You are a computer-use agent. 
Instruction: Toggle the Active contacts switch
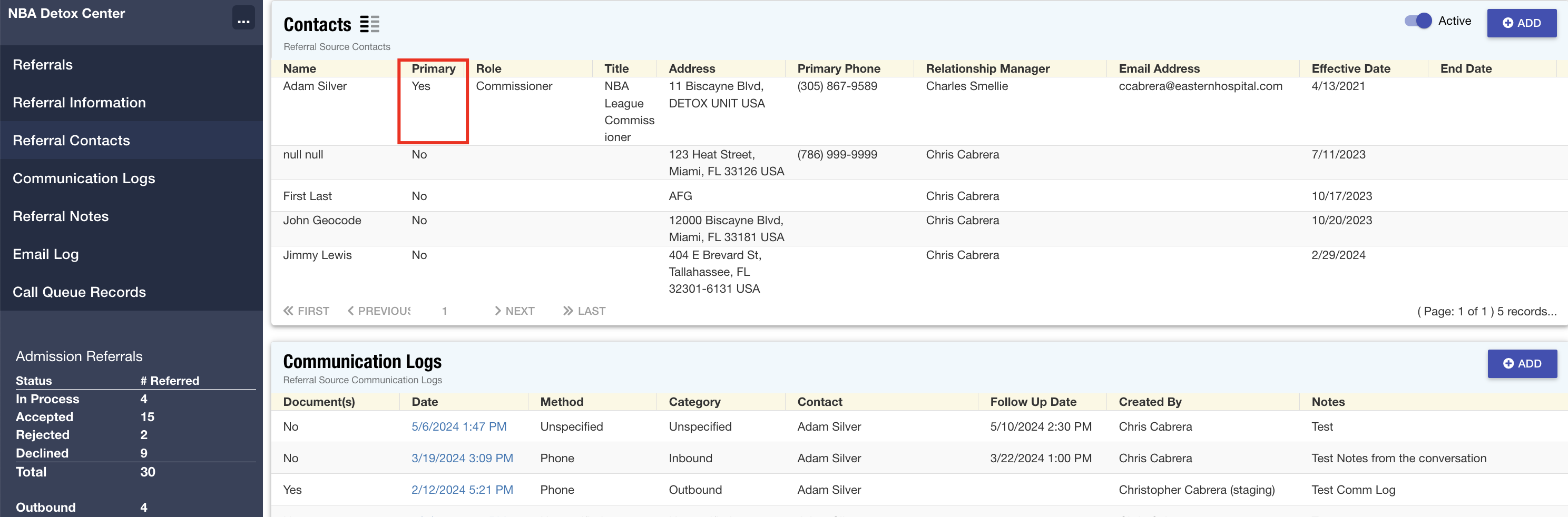[x=1418, y=21]
